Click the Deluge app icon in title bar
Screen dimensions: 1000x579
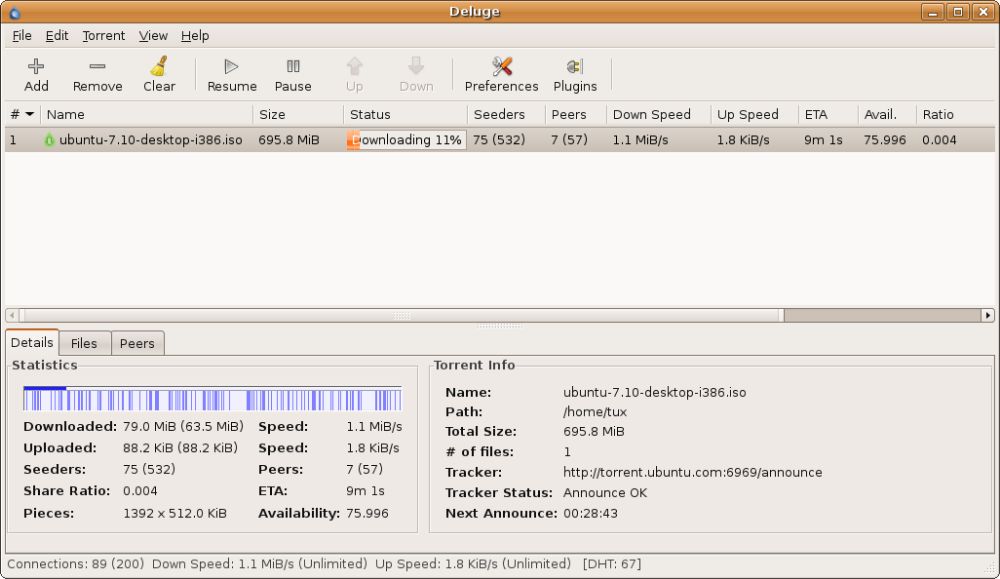click(x=14, y=12)
